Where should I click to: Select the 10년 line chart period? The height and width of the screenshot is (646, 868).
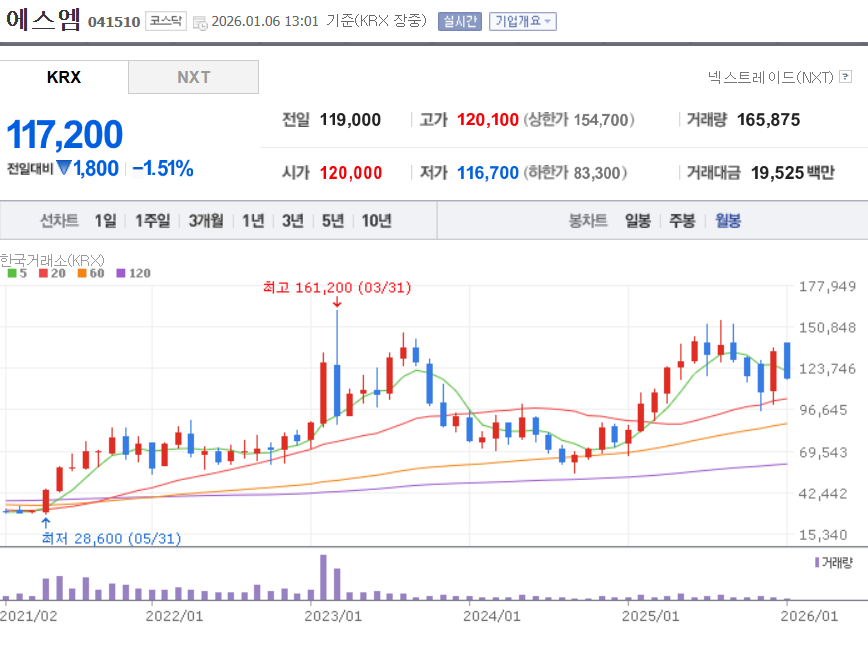tap(376, 221)
